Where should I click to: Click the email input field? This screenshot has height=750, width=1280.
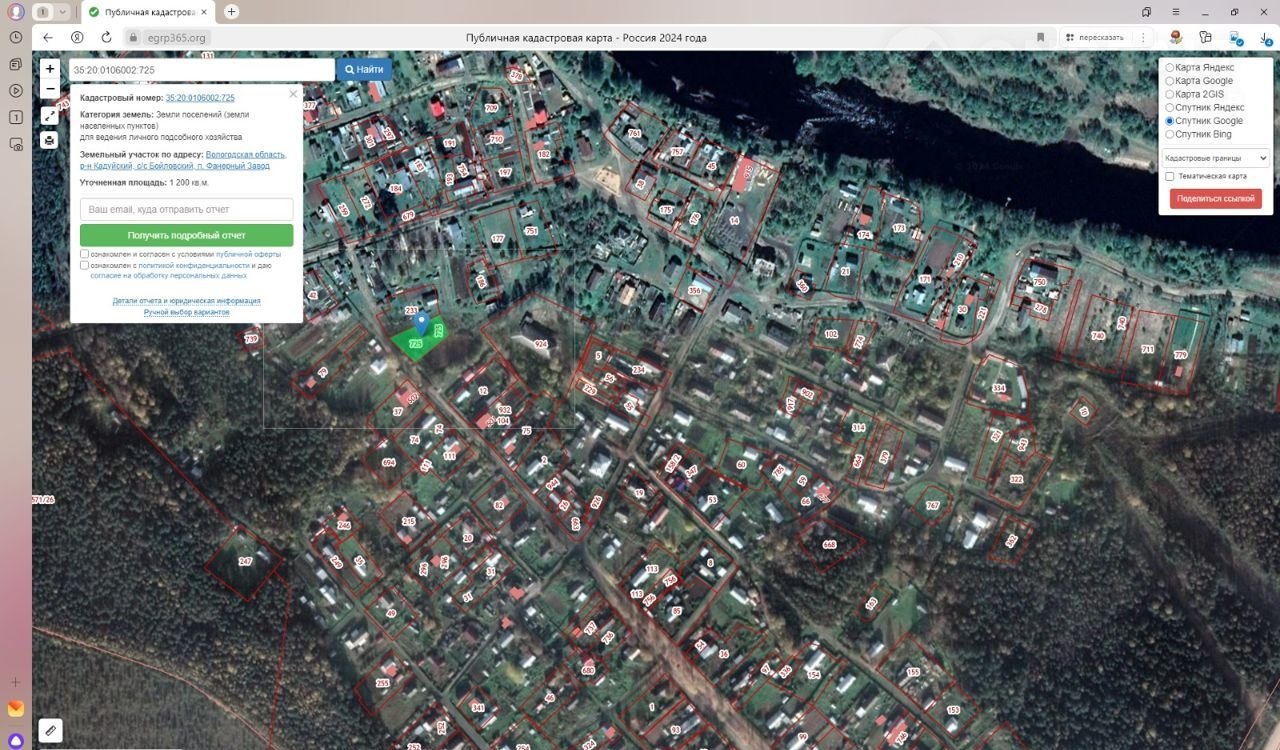coord(186,210)
